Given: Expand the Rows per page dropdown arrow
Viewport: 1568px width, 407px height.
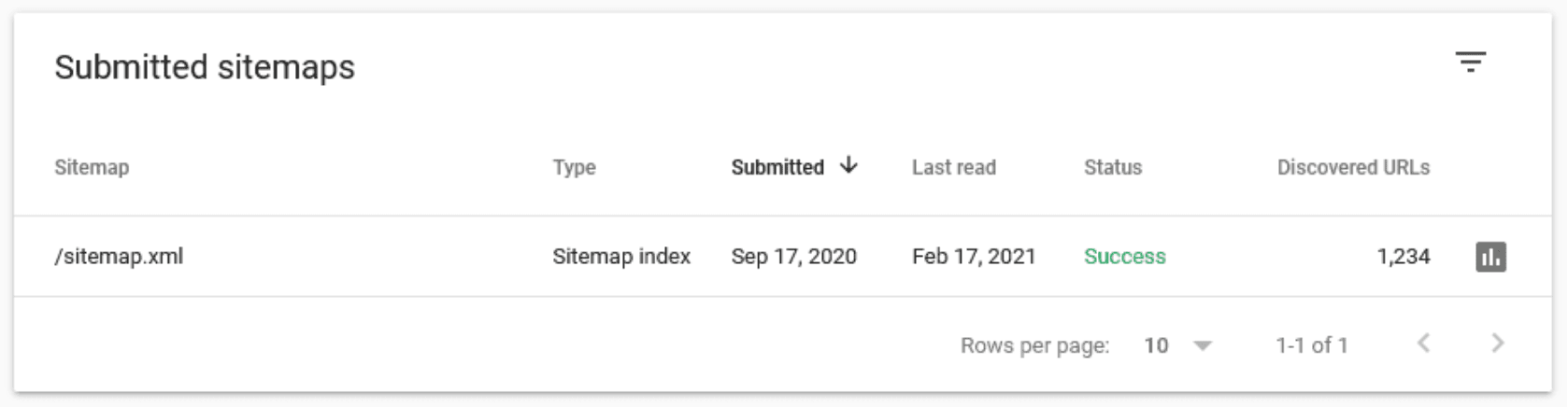Looking at the screenshot, I should pyautogui.click(x=1203, y=346).
